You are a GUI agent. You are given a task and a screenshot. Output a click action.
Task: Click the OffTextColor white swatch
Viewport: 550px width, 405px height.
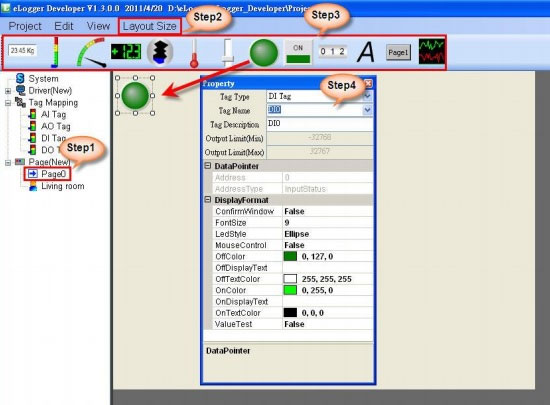pyautogui.click(x=290, y=279)
